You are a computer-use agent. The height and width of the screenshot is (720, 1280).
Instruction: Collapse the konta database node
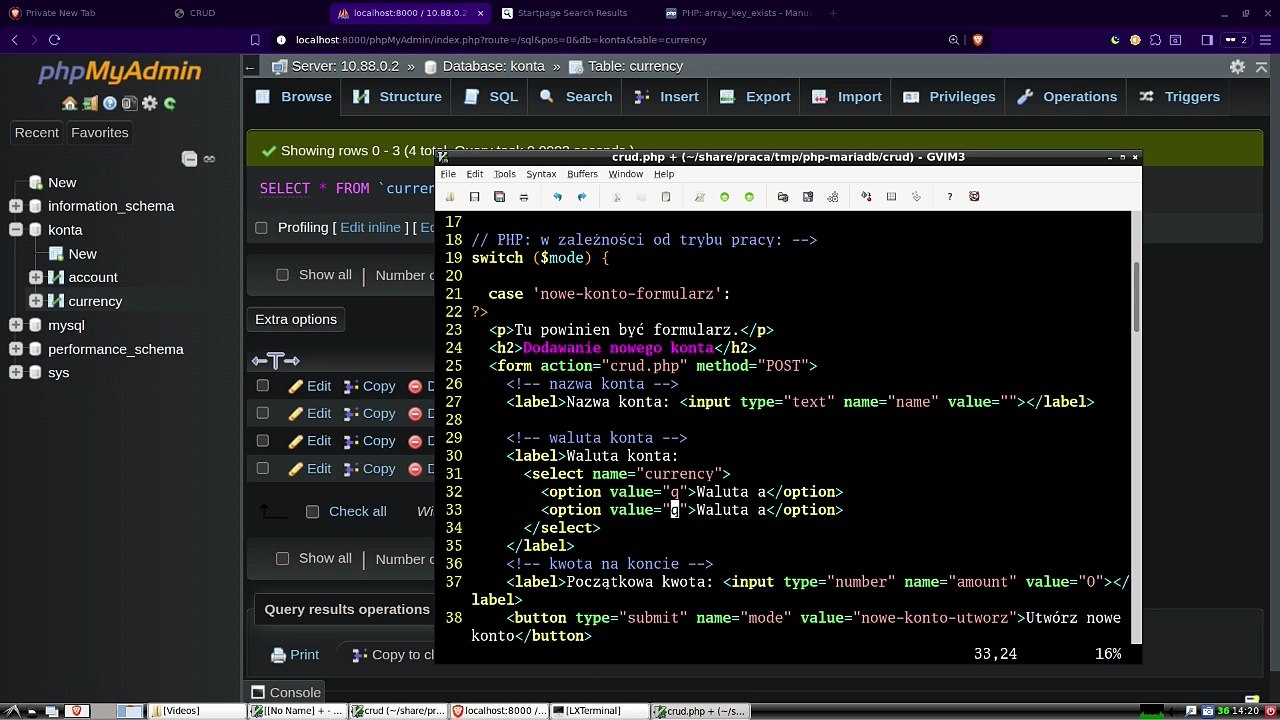[16, 230]
